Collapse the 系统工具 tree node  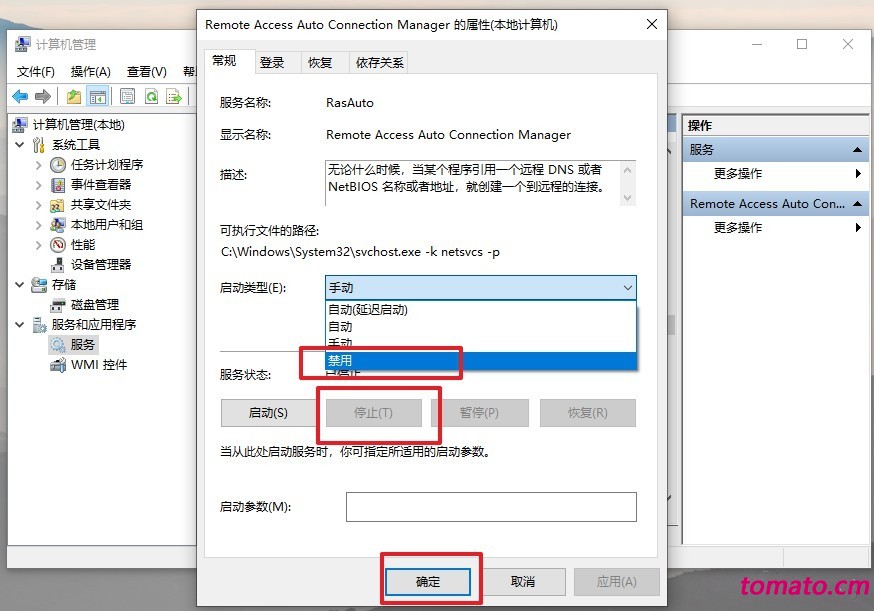(x=20, y=145)
